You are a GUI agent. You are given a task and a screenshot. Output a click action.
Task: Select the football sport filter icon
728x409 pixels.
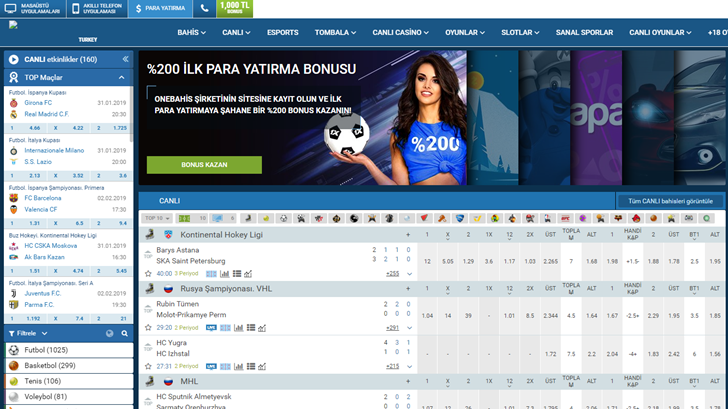(x=284, y=218)
